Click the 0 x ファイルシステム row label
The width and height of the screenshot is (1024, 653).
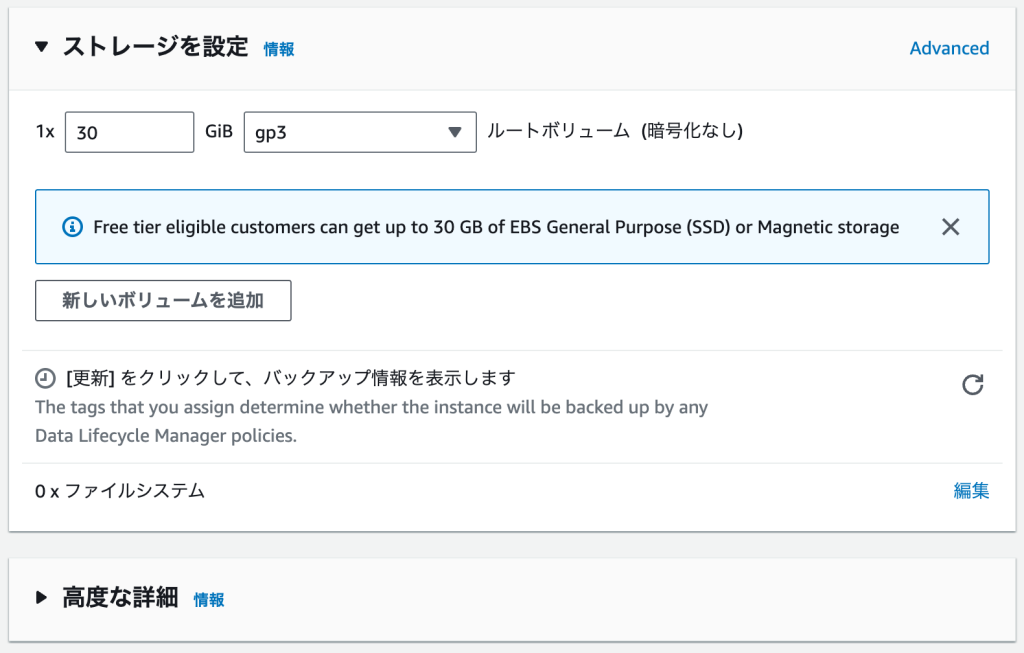[120, 491]
